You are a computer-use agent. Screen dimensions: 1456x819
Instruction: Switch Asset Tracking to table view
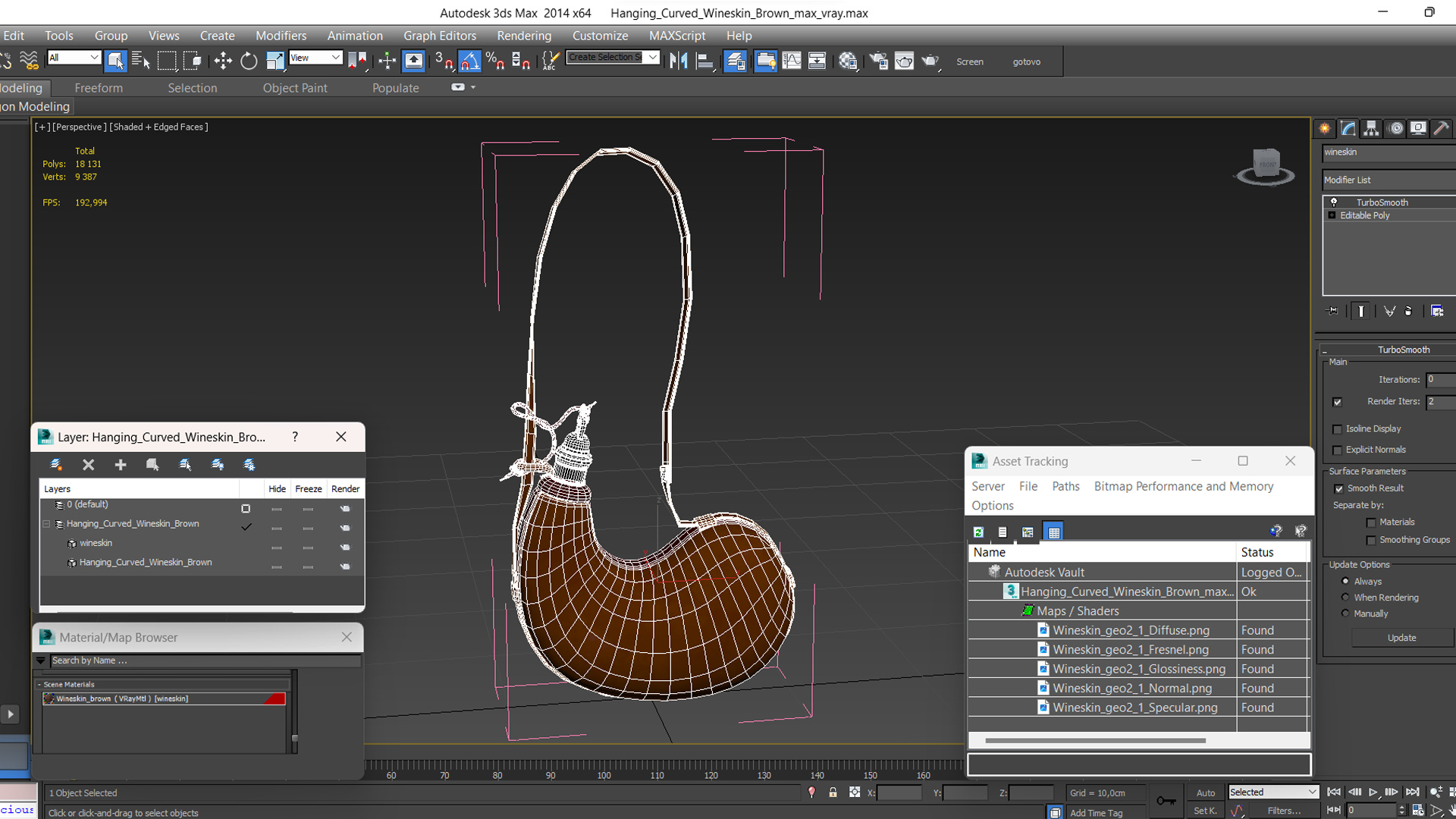point(1053,532)
